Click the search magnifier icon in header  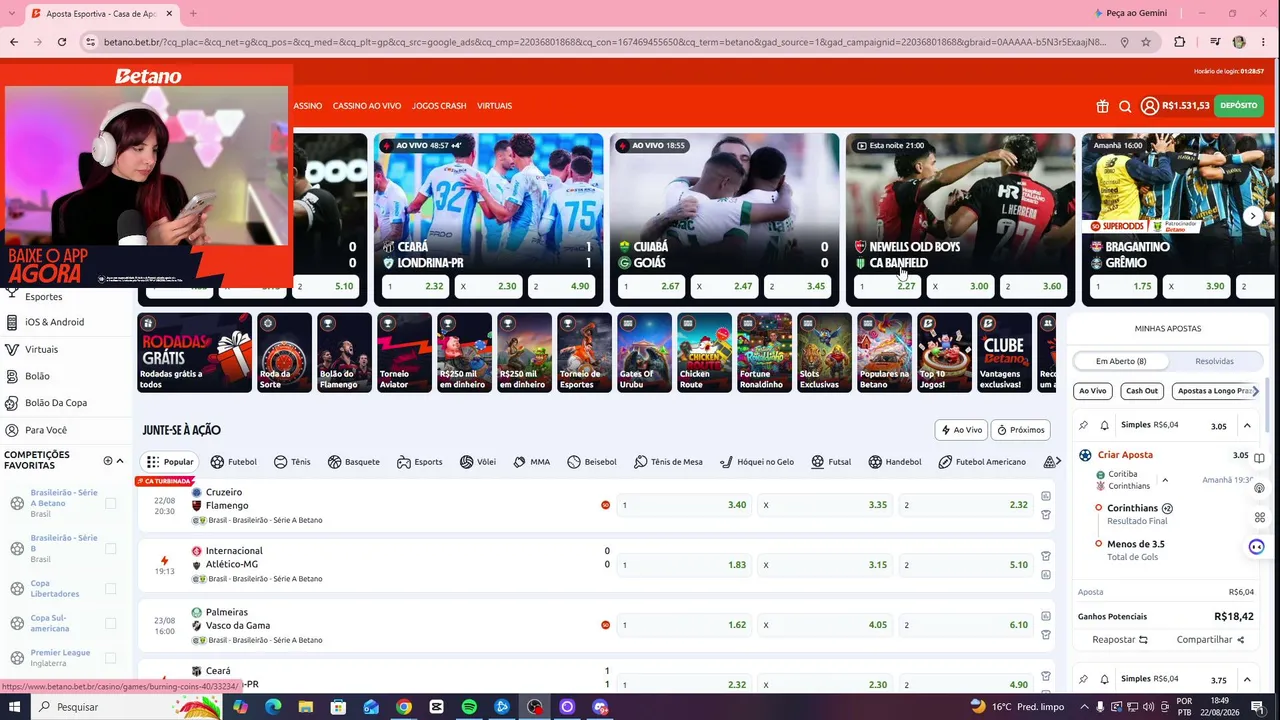[x=1125, y=106]
